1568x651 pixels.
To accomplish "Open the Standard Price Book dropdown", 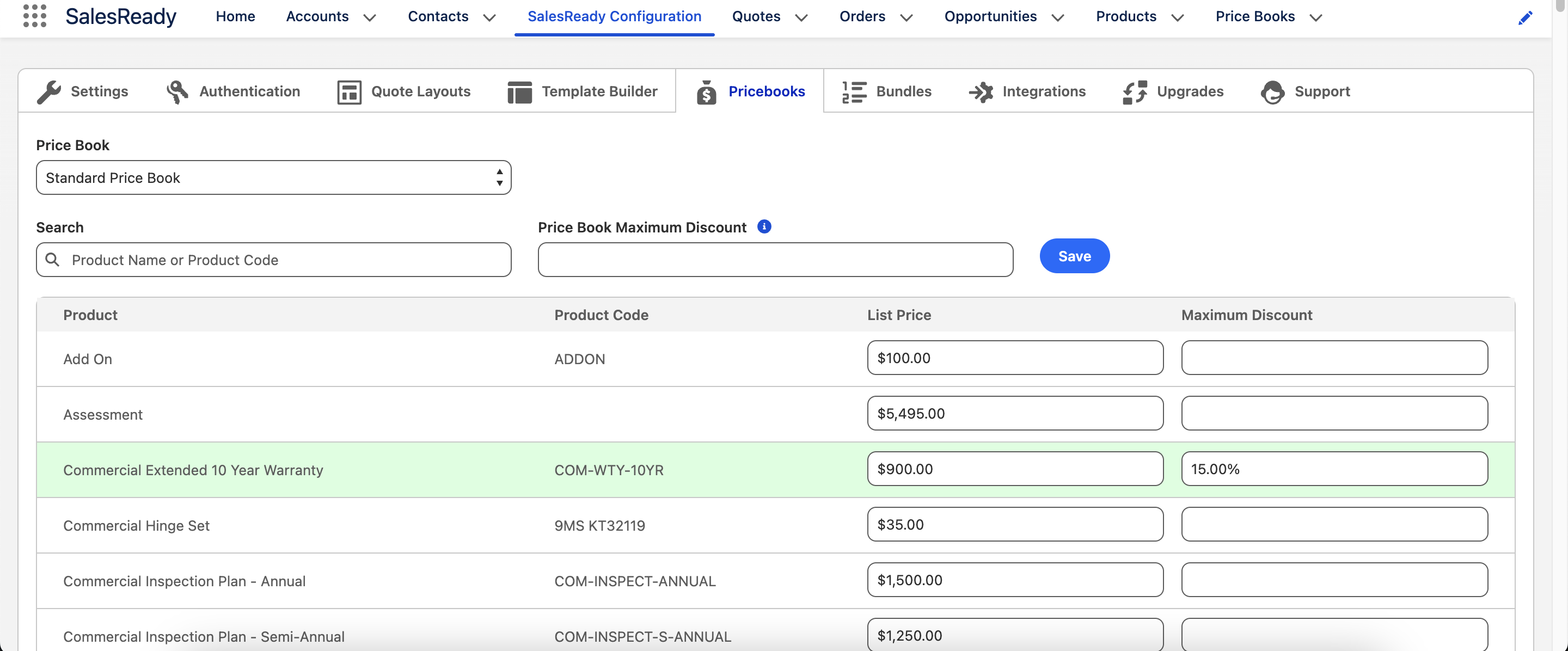I will (x=273, y=177).
